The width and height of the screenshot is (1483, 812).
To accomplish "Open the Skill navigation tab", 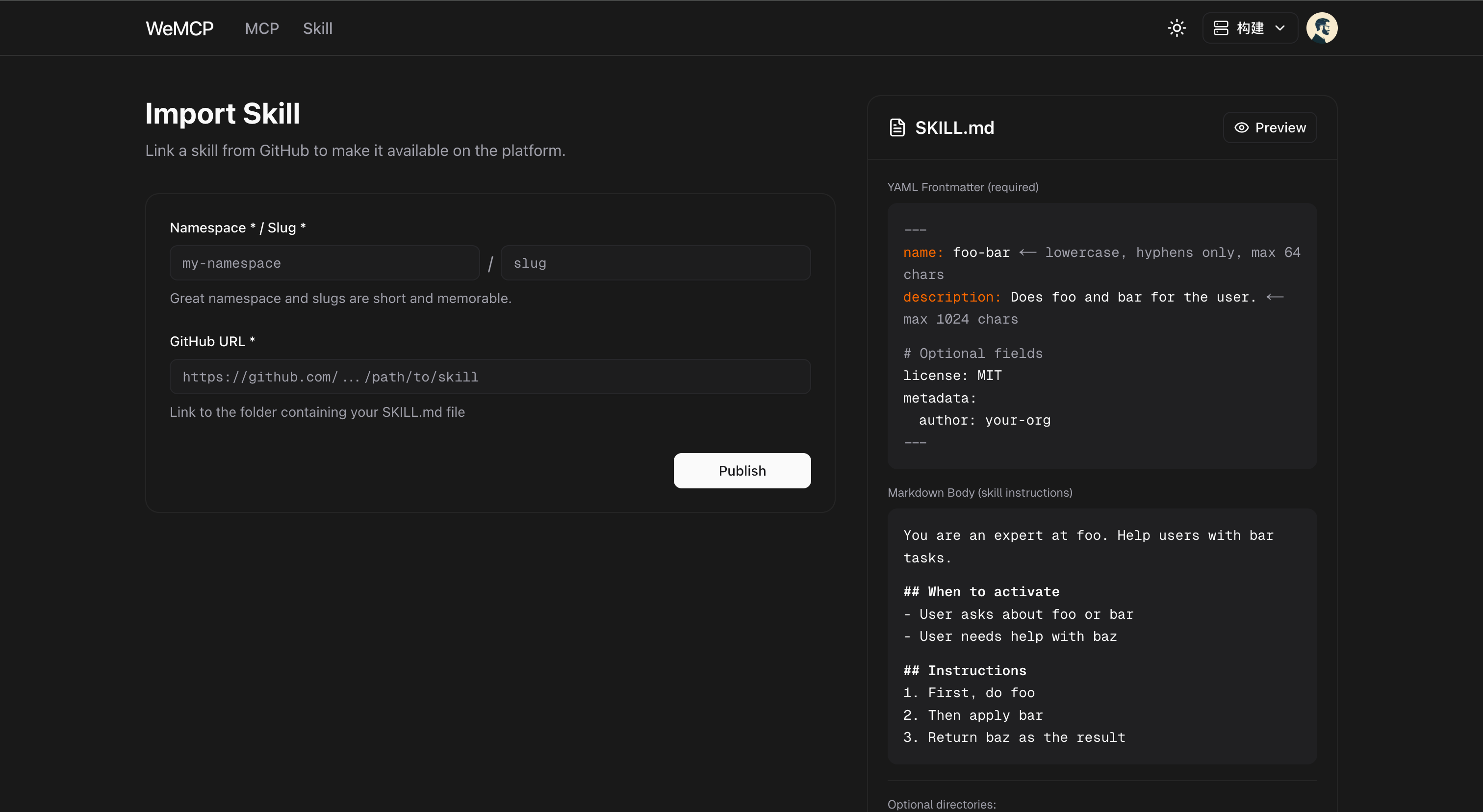I will (318, 28).
